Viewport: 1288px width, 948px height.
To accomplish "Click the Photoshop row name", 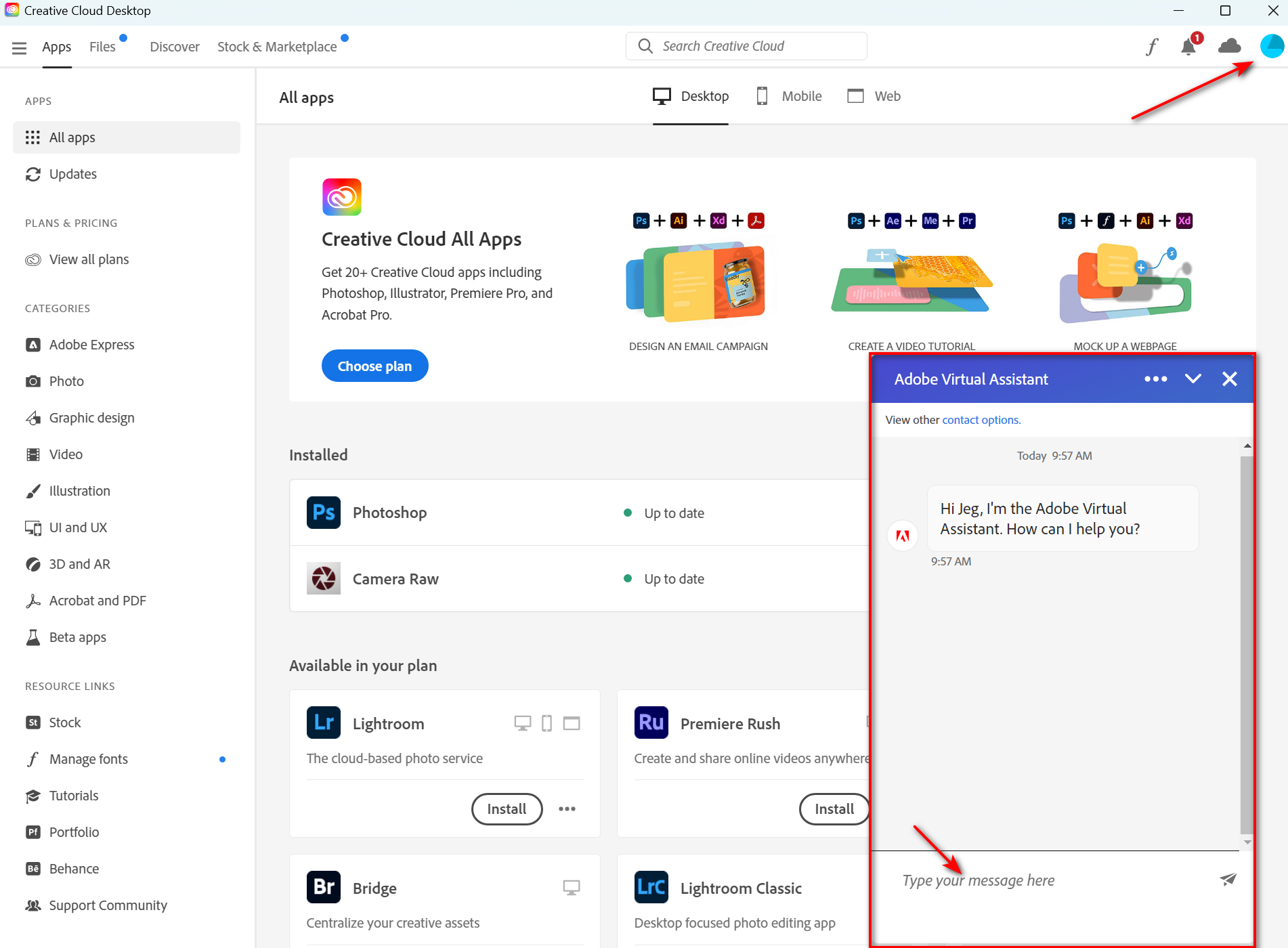I will (390, 513).
